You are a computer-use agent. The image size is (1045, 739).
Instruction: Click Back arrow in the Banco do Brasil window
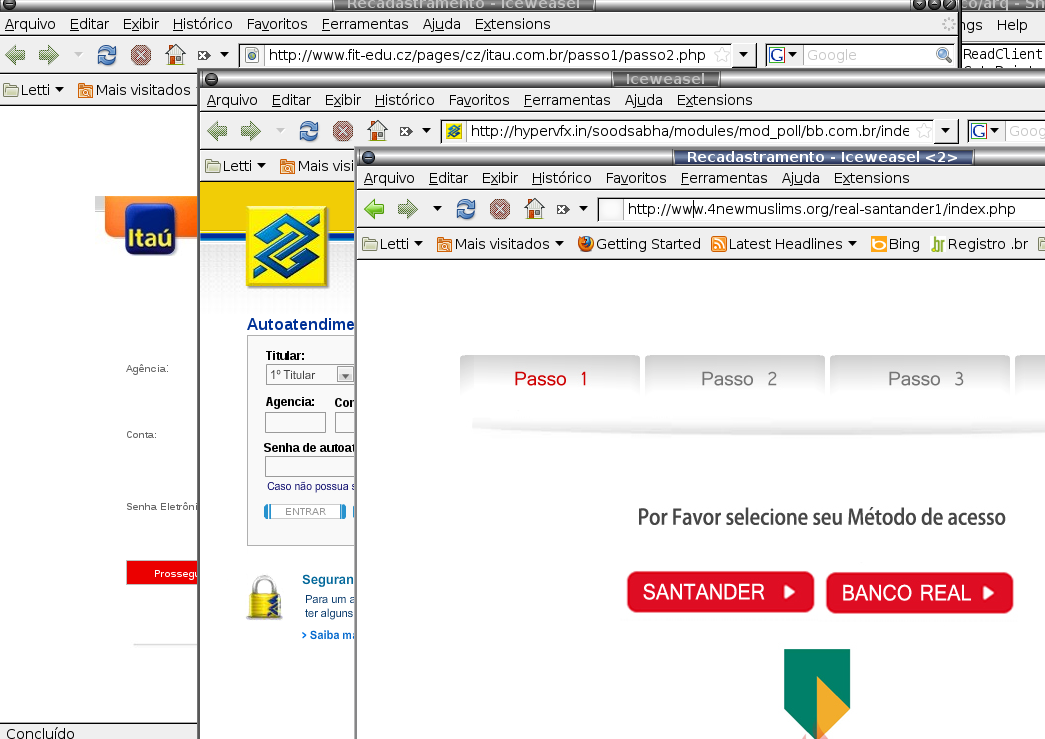[x=218, y=131]
